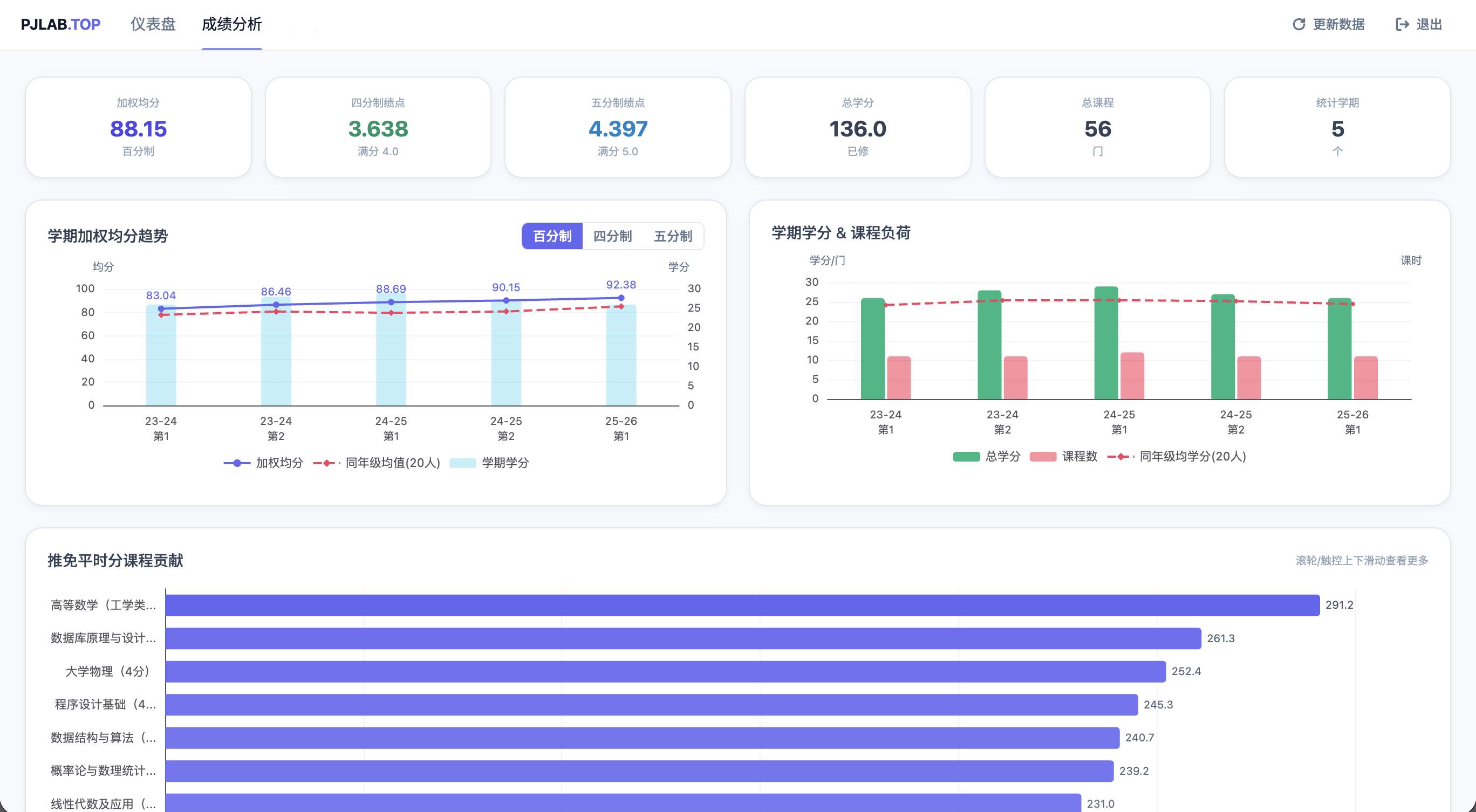This screenshot has height=812, width=1476.
Task: Click the 92.38 data point on trend line
Action: [x=621, y=298]
